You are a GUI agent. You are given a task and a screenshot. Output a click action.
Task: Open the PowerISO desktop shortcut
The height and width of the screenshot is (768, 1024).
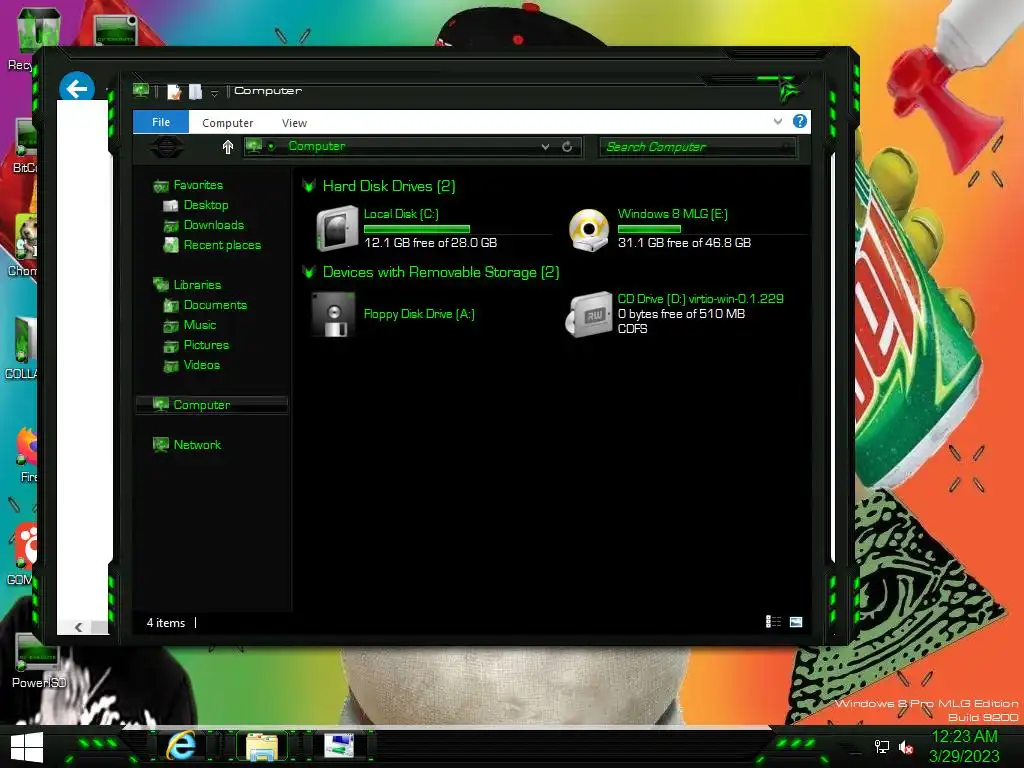click(x=38, y=661)
